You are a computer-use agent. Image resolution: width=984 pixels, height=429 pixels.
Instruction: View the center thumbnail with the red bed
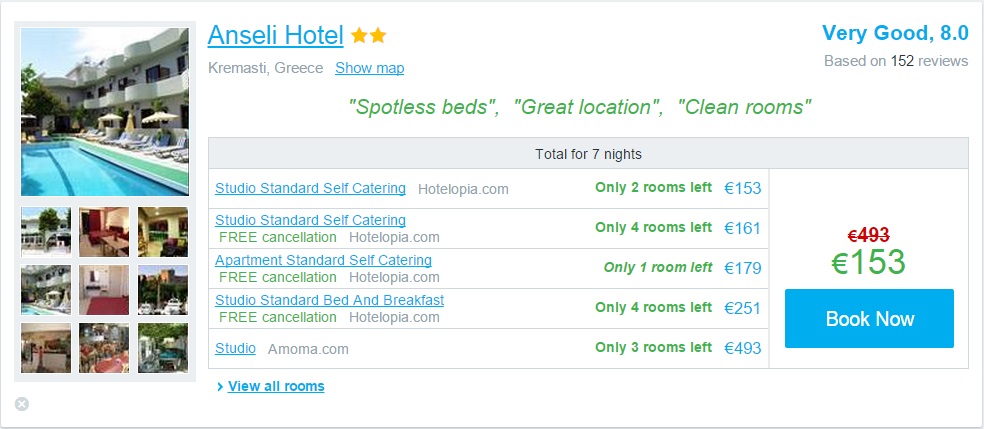coord(104,290)
